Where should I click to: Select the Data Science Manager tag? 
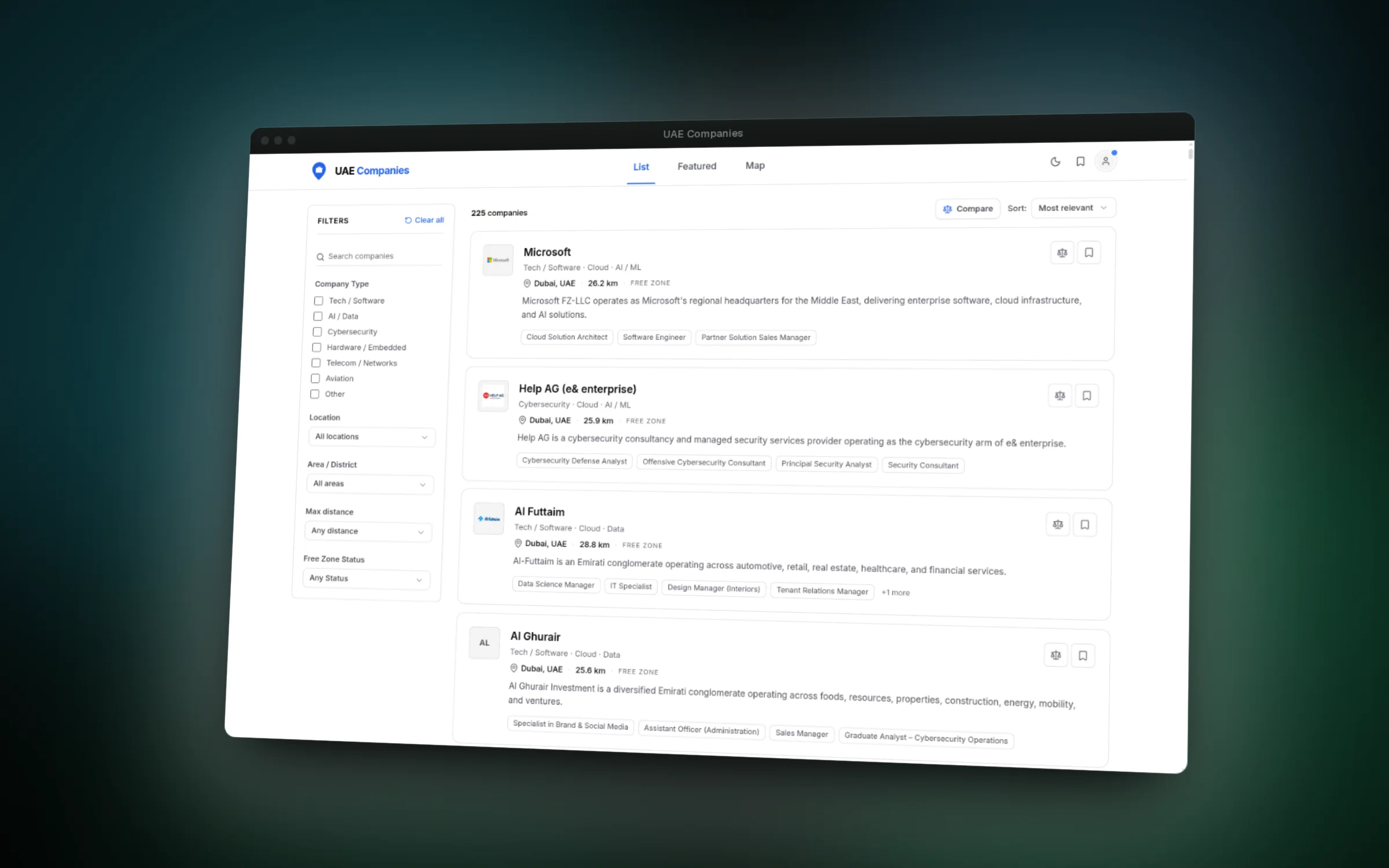click(x=556, y=584)
